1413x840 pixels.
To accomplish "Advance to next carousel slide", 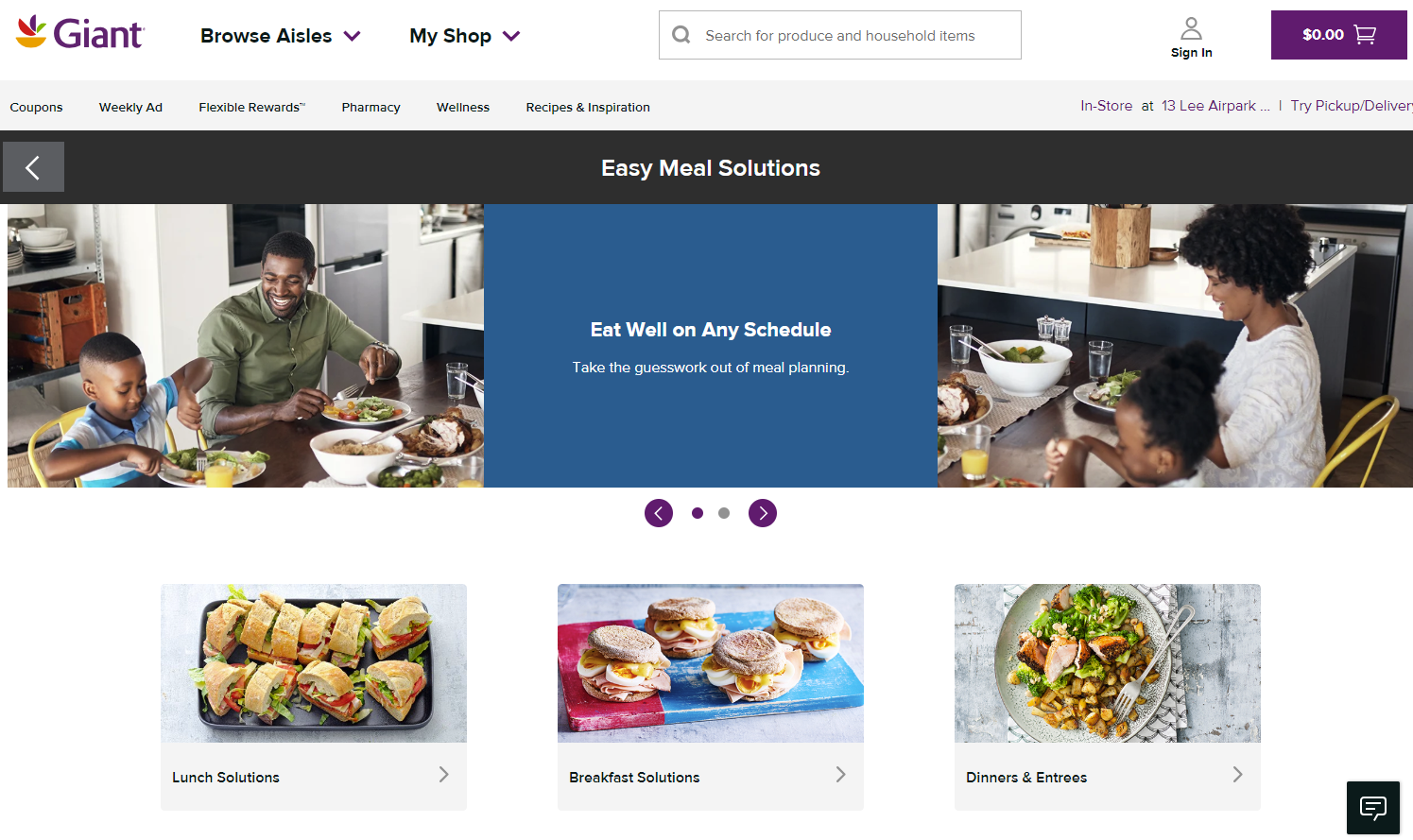I will point(763,513).
